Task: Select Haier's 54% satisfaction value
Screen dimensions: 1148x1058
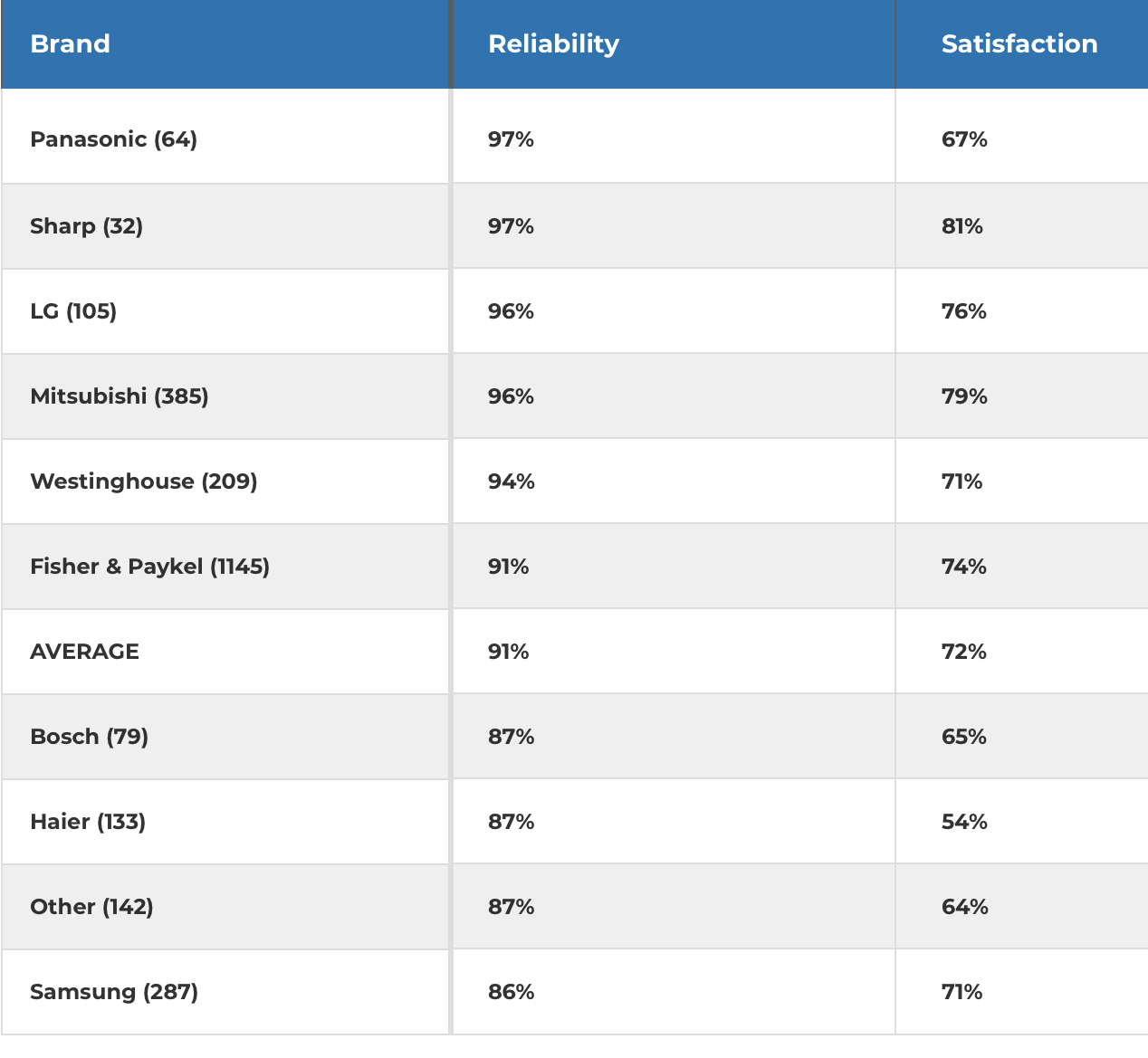Action: [964, 822]
